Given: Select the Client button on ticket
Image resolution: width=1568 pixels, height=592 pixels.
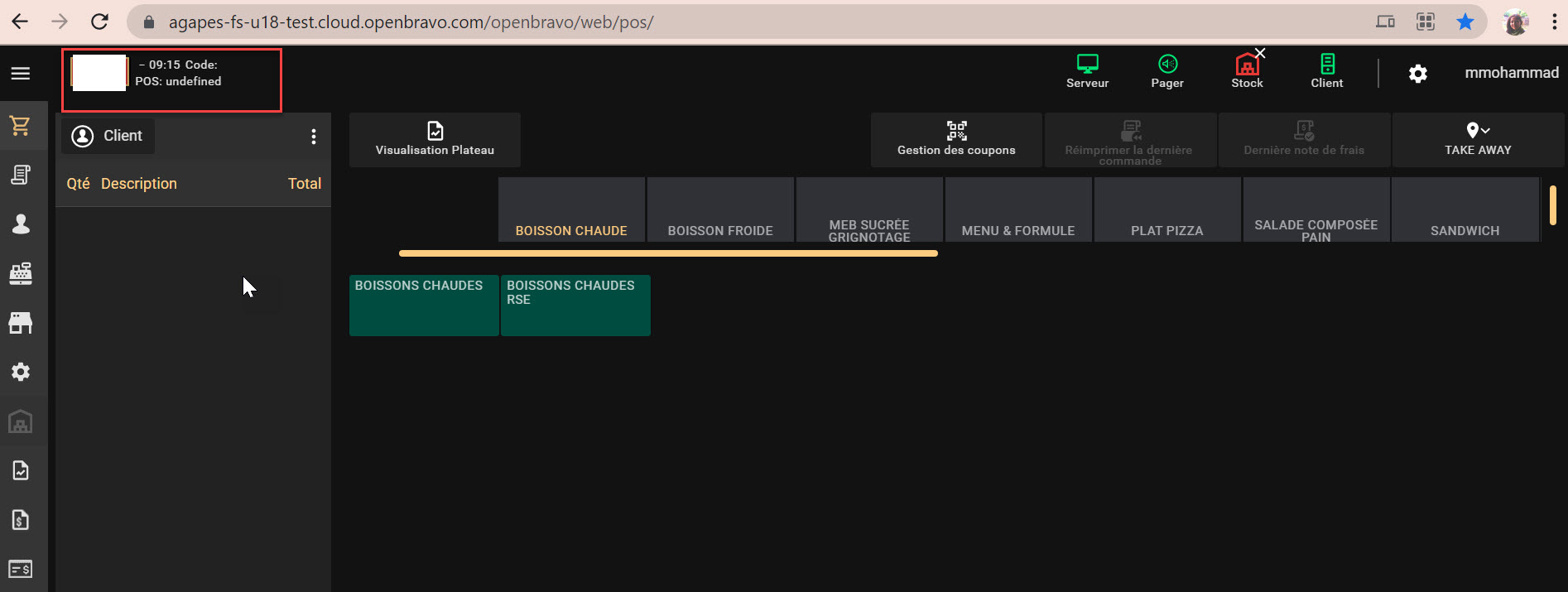Looking at the screenshot, I should click(108, 136).
